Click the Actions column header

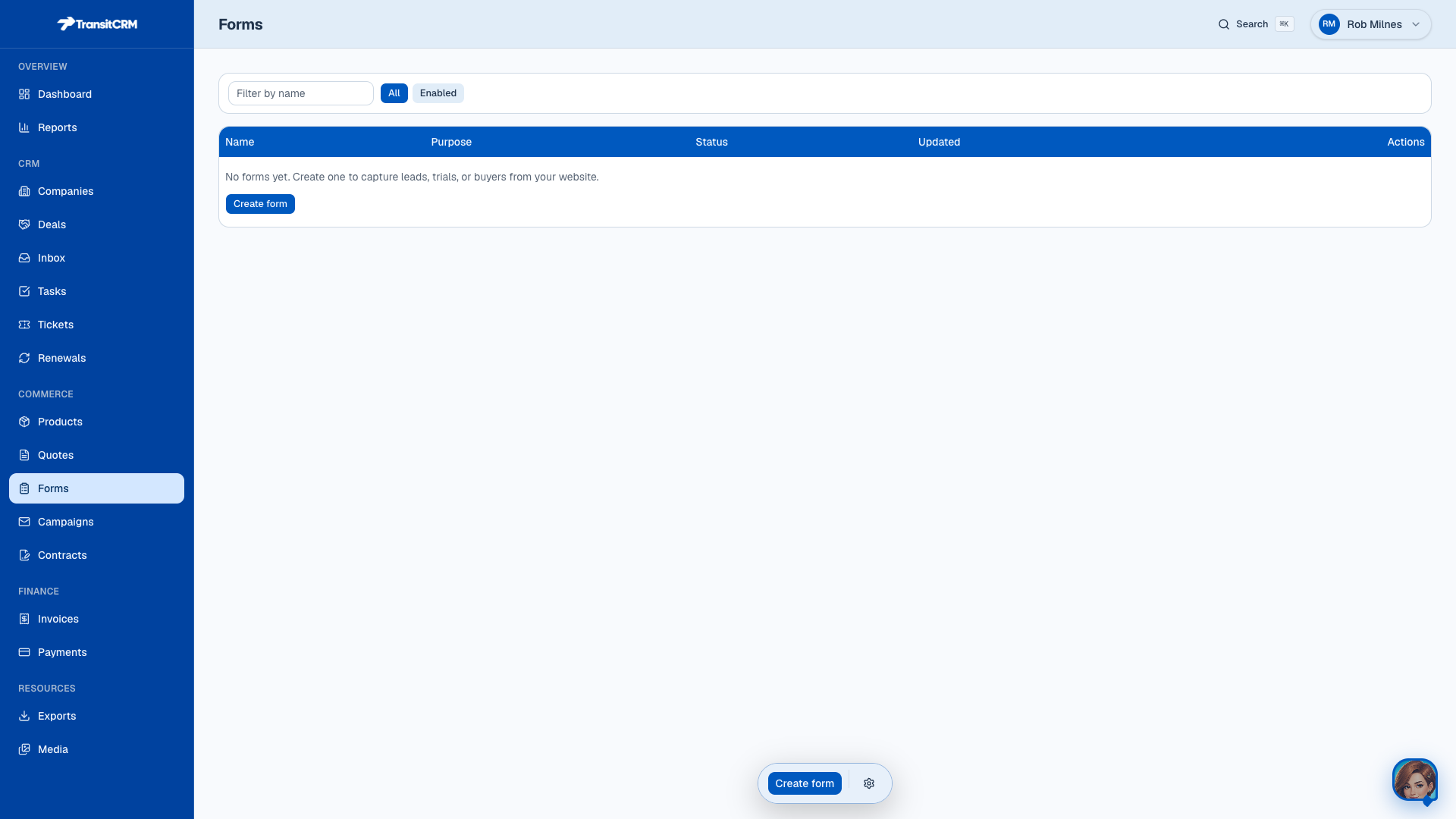[1406, 142]
